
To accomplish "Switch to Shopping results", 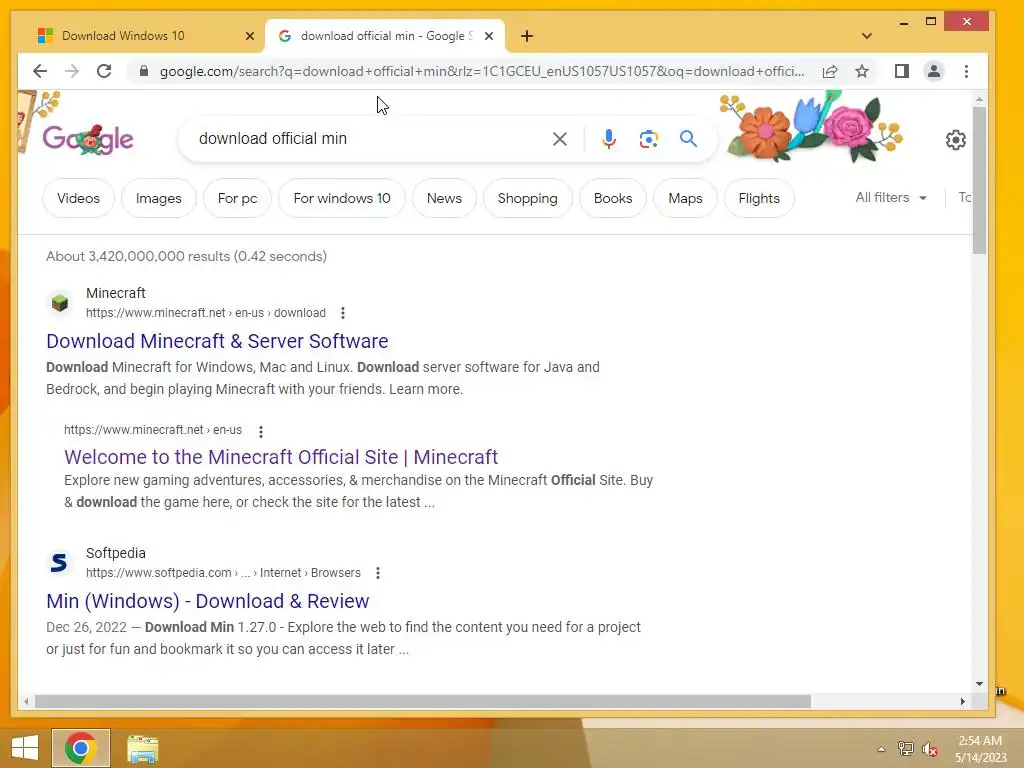I will pyautogui.click(x=528, y=198).
